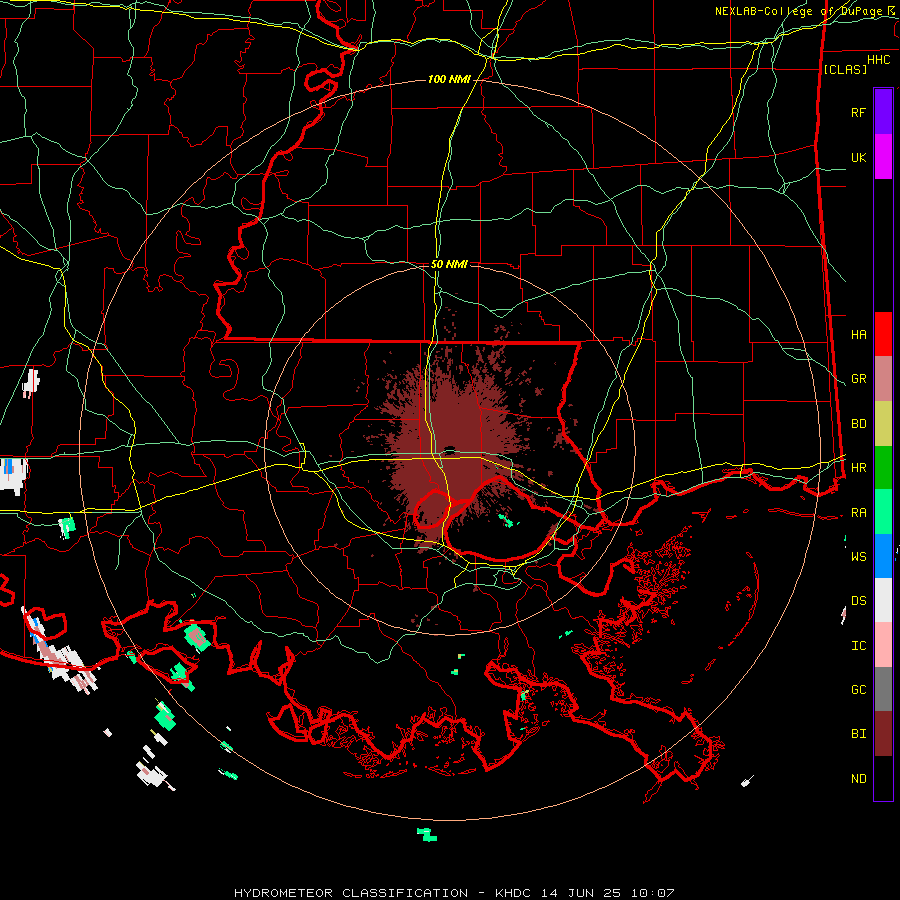Click the "HHC" product code text

point(878,60)
